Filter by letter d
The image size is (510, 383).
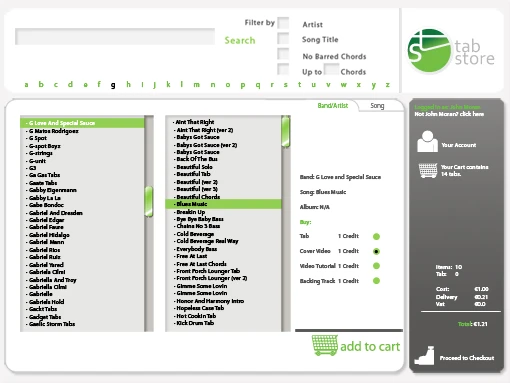point(70,84)
